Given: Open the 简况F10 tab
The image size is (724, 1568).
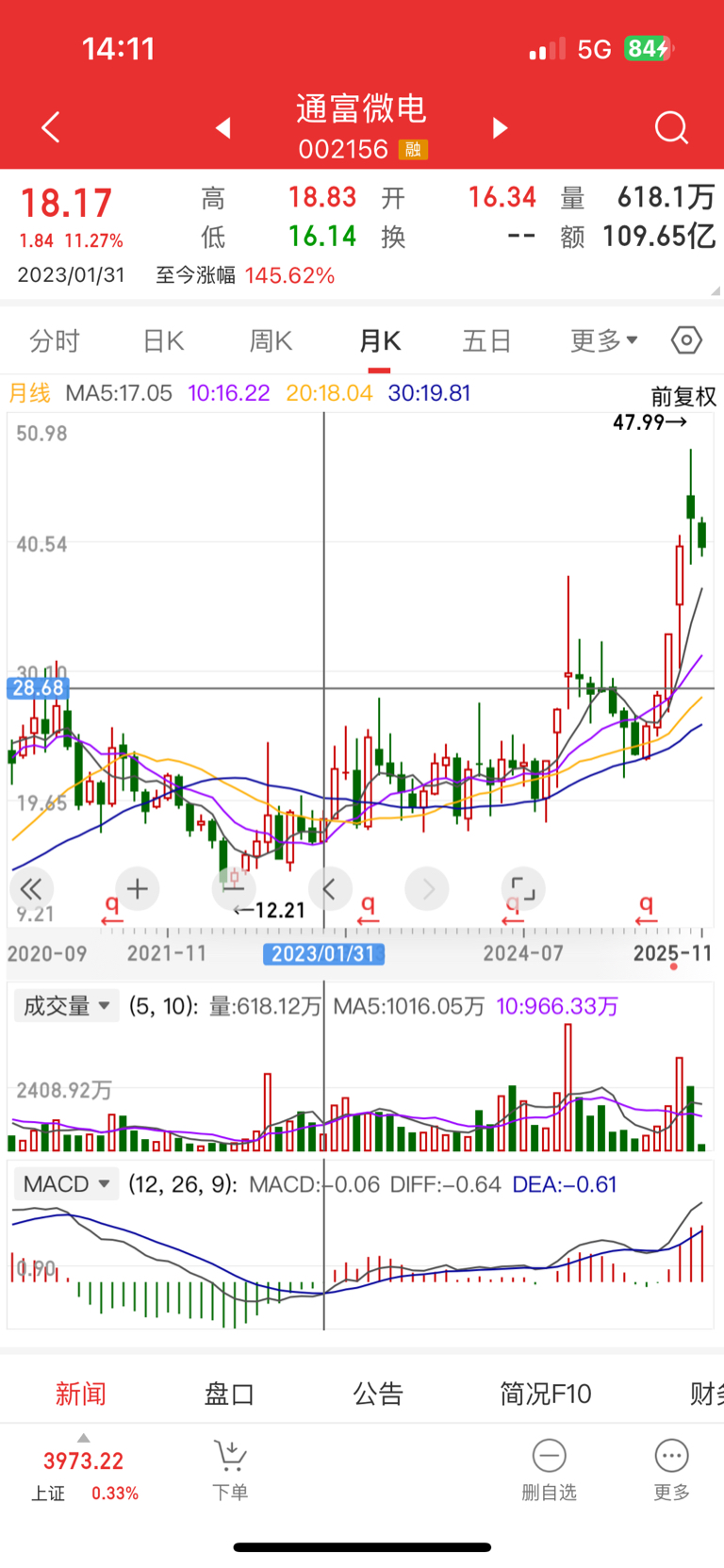Looking at the screenshot, I should [545, 1393].
